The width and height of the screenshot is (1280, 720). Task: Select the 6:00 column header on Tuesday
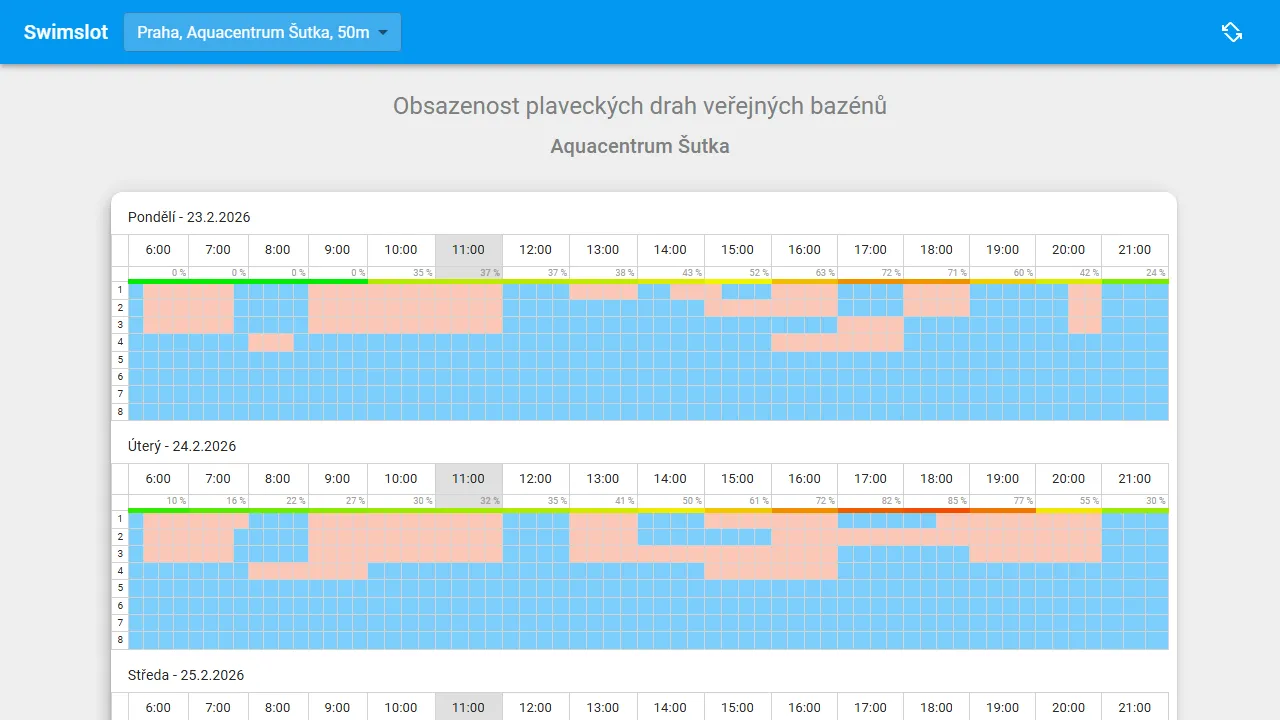tap(157, 479)
